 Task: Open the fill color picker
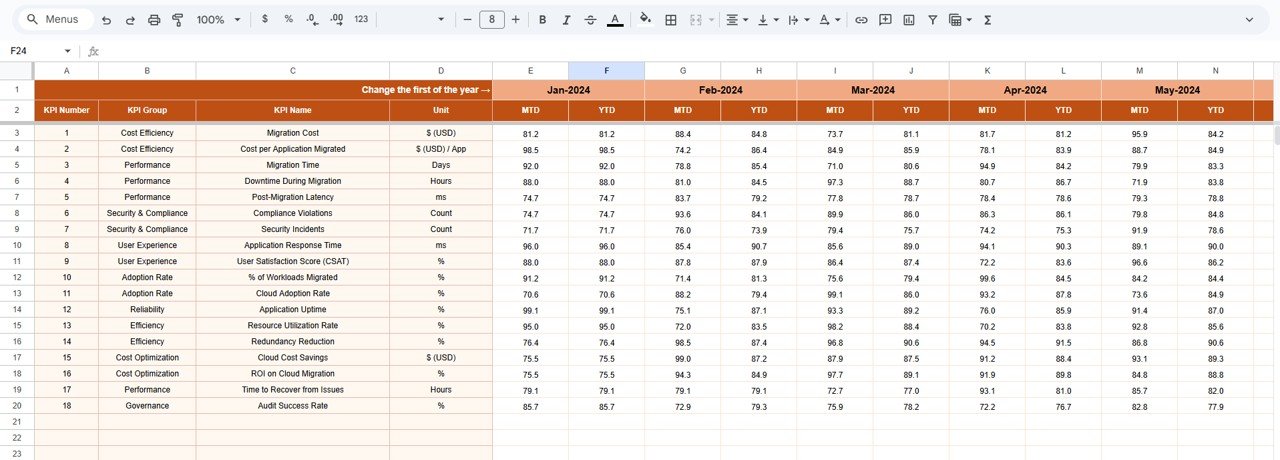[x=645, y=20]
